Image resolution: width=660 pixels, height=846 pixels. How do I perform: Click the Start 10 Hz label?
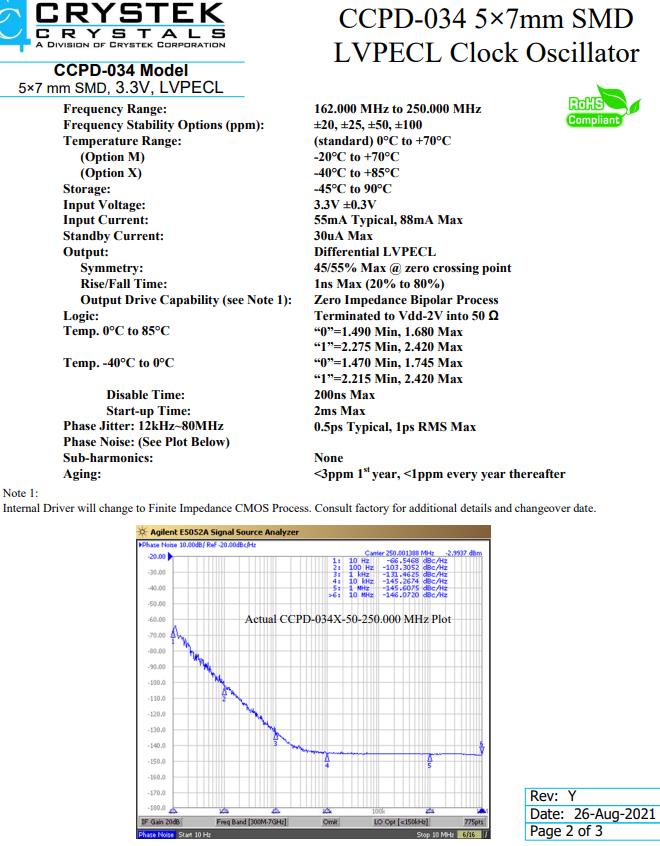pyautogui.click(x=195, y=832)
